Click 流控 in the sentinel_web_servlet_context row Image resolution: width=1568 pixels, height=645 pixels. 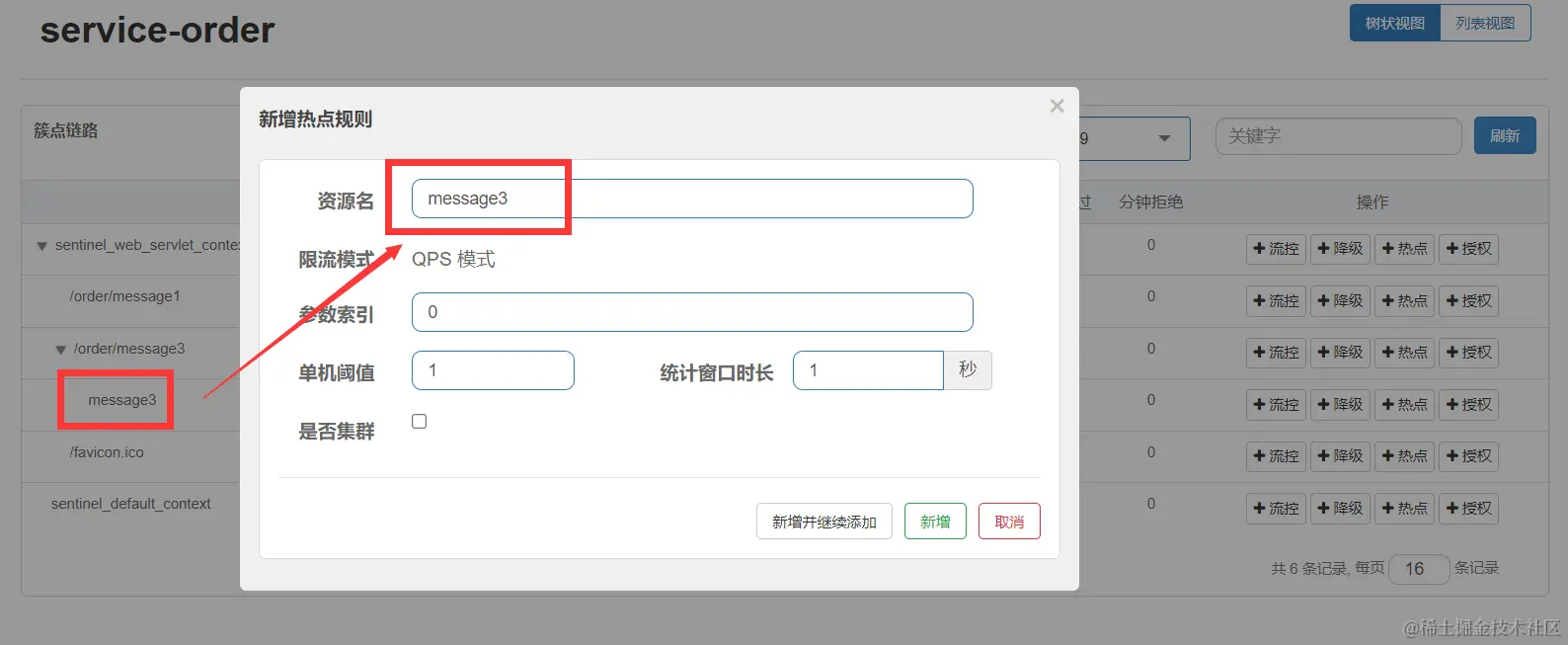click(x=1276, y=249)
